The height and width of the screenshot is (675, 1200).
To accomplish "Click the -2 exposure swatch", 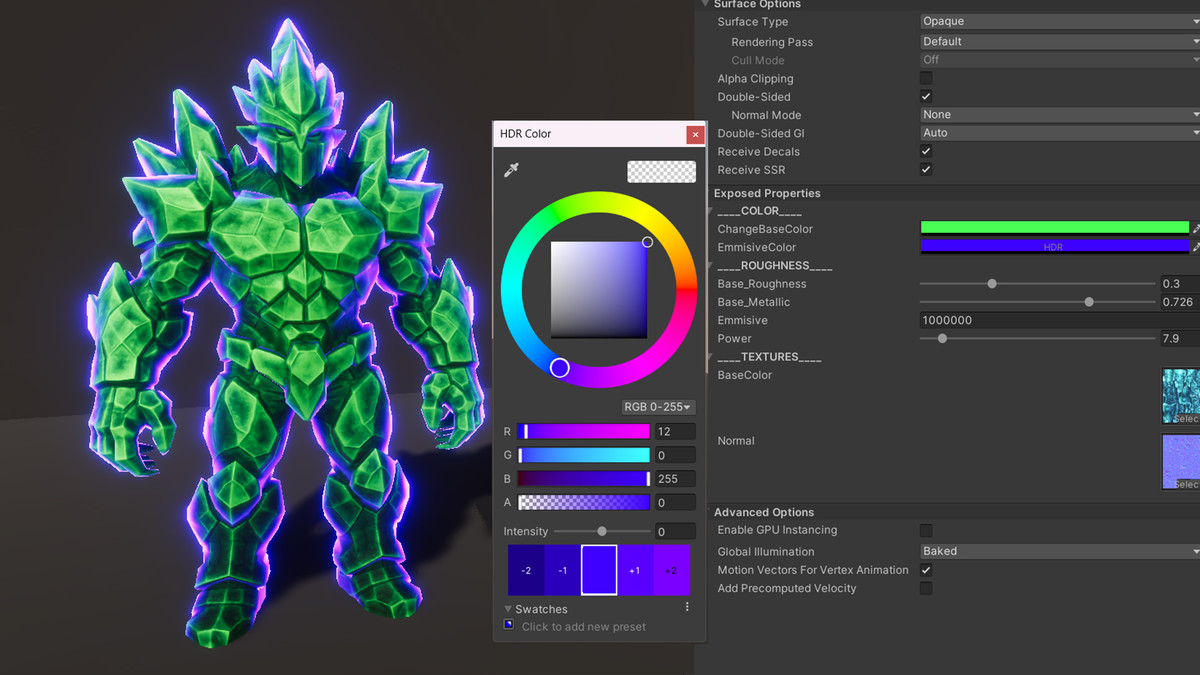I will pos(526,570).
